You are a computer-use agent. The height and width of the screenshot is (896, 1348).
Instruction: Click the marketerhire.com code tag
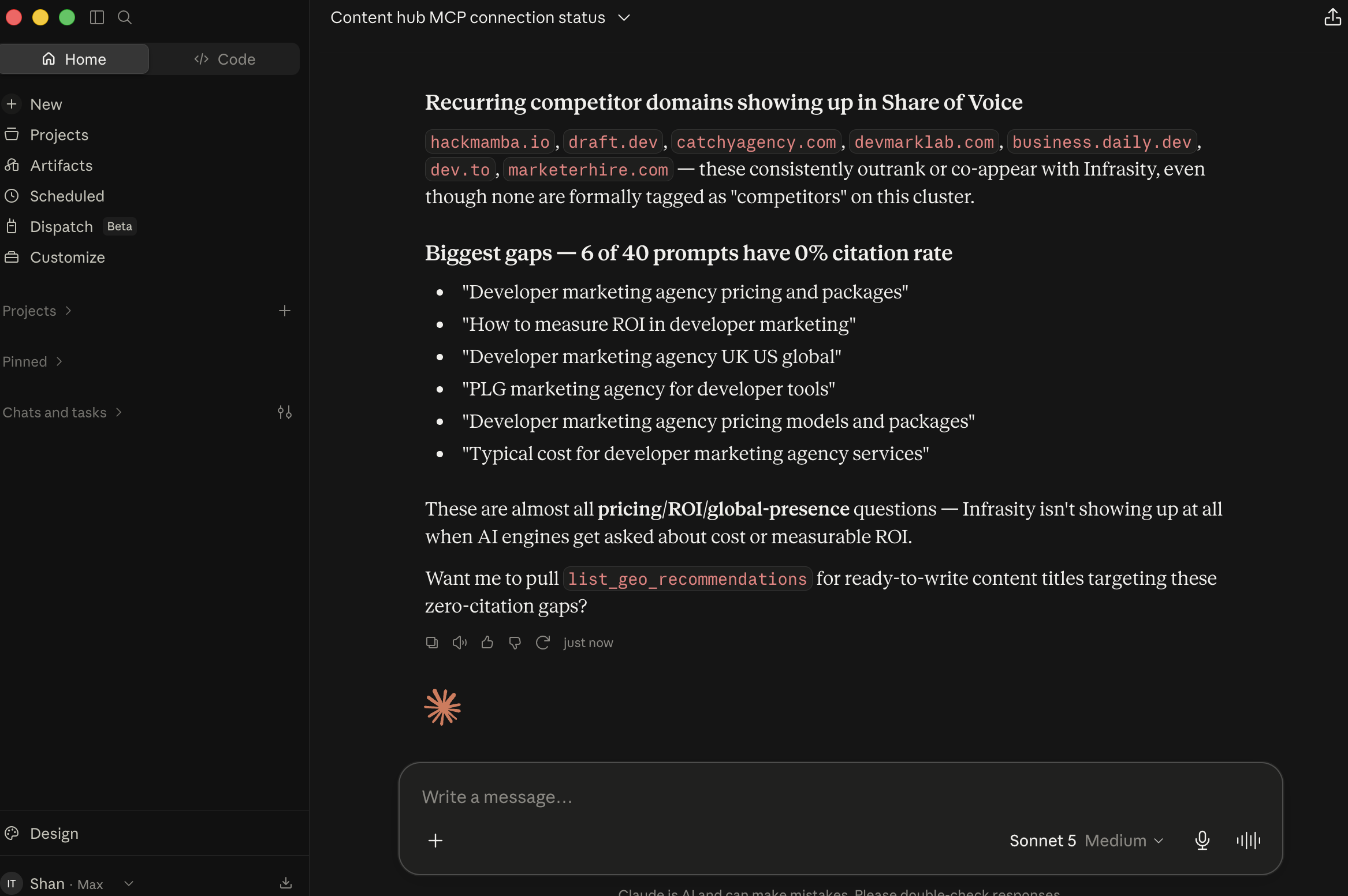(x=588, y=169)
